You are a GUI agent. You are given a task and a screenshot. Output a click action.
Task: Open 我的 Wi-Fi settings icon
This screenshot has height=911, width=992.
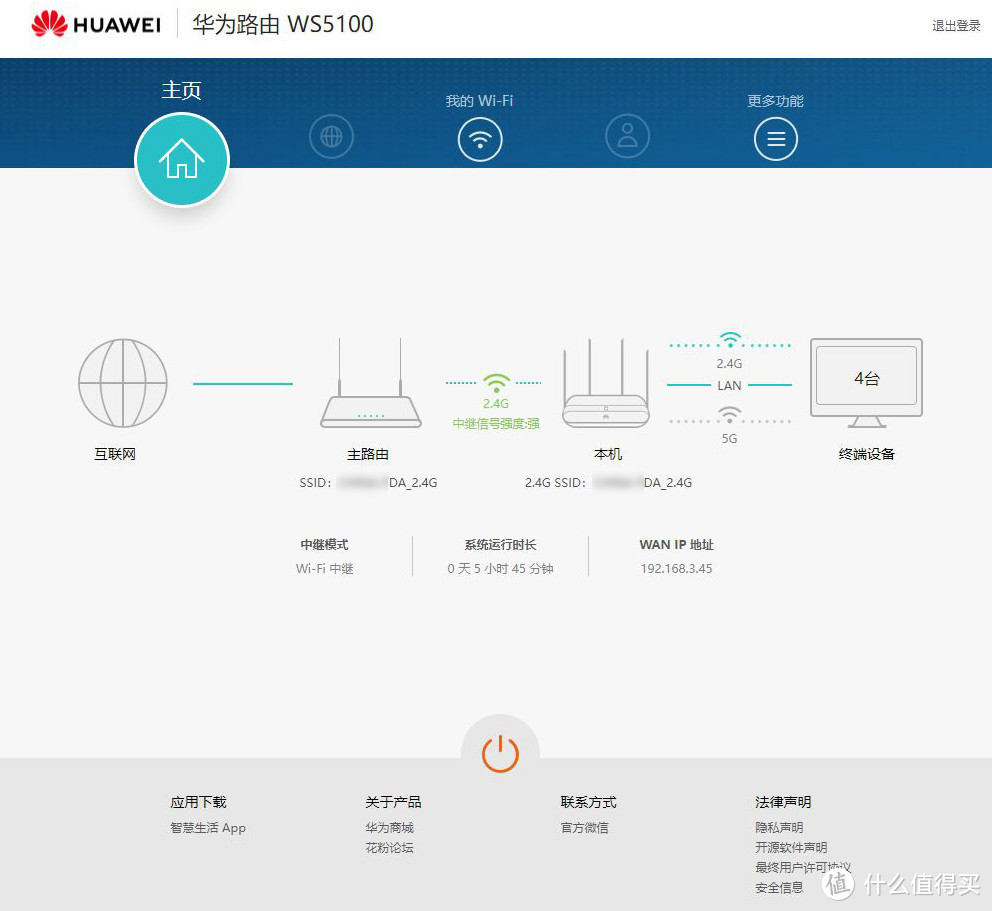480,137
